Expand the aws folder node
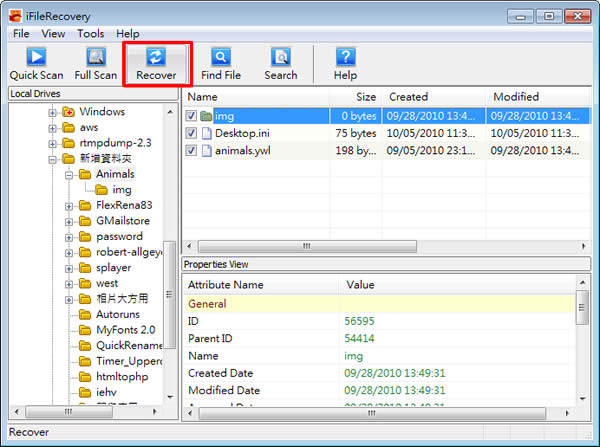Screen dimensions: 600x447 (52, 128)
